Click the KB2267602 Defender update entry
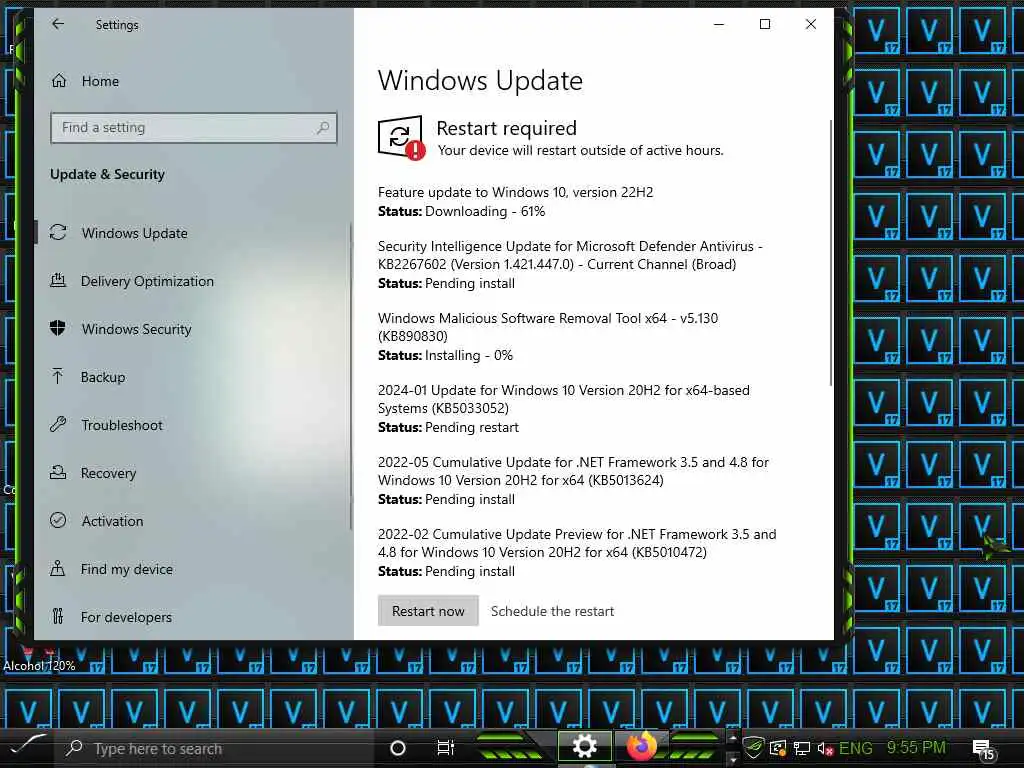Image resolution: width=1024 pixels, height=768 pixels. [x=570, y=255]
